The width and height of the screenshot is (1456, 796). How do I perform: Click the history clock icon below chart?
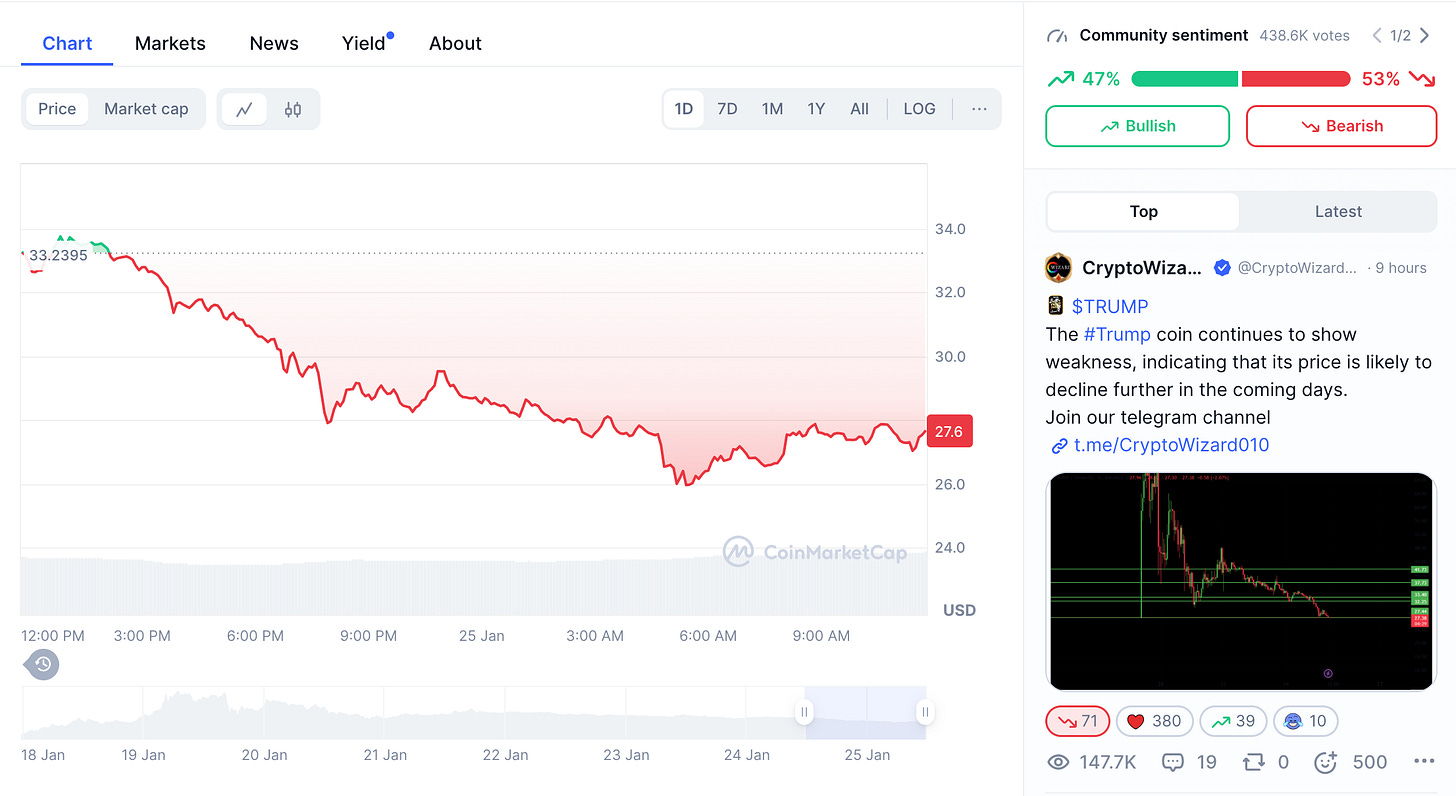pyautogui.click(x=43, y=664)
